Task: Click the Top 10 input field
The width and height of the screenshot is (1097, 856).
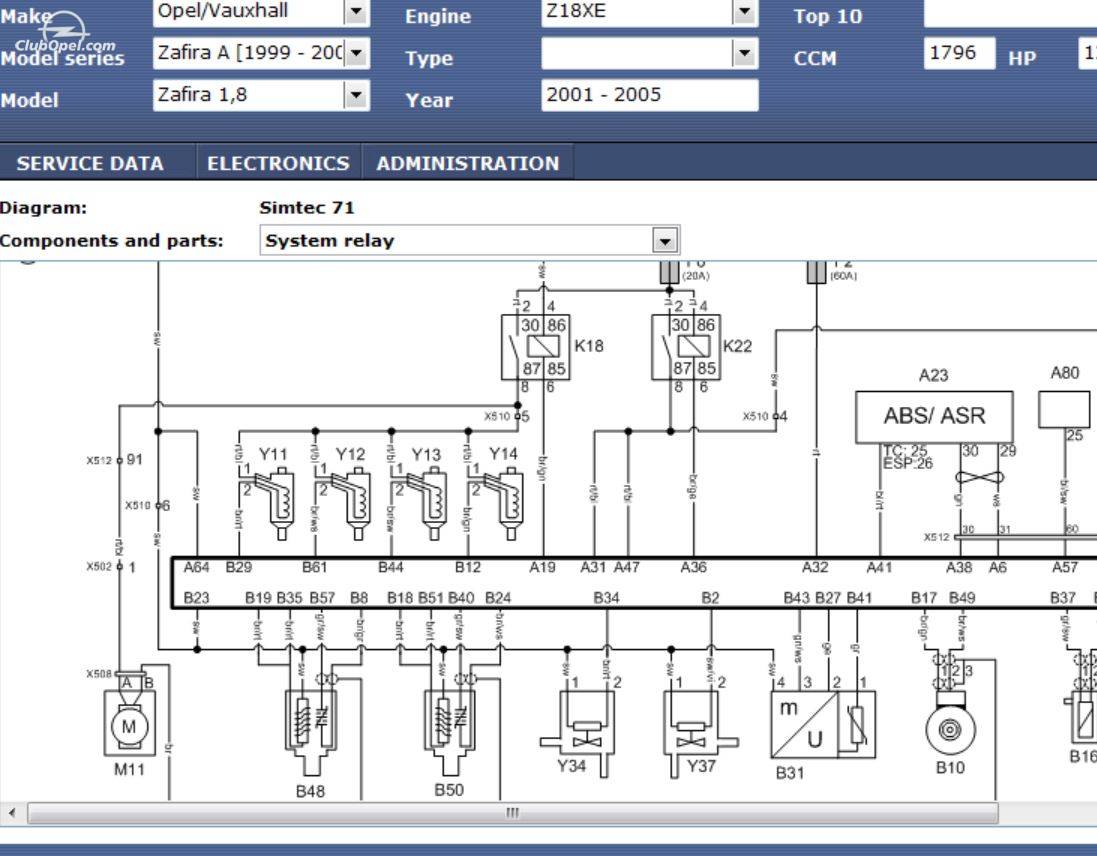Action: (1010, 12)
